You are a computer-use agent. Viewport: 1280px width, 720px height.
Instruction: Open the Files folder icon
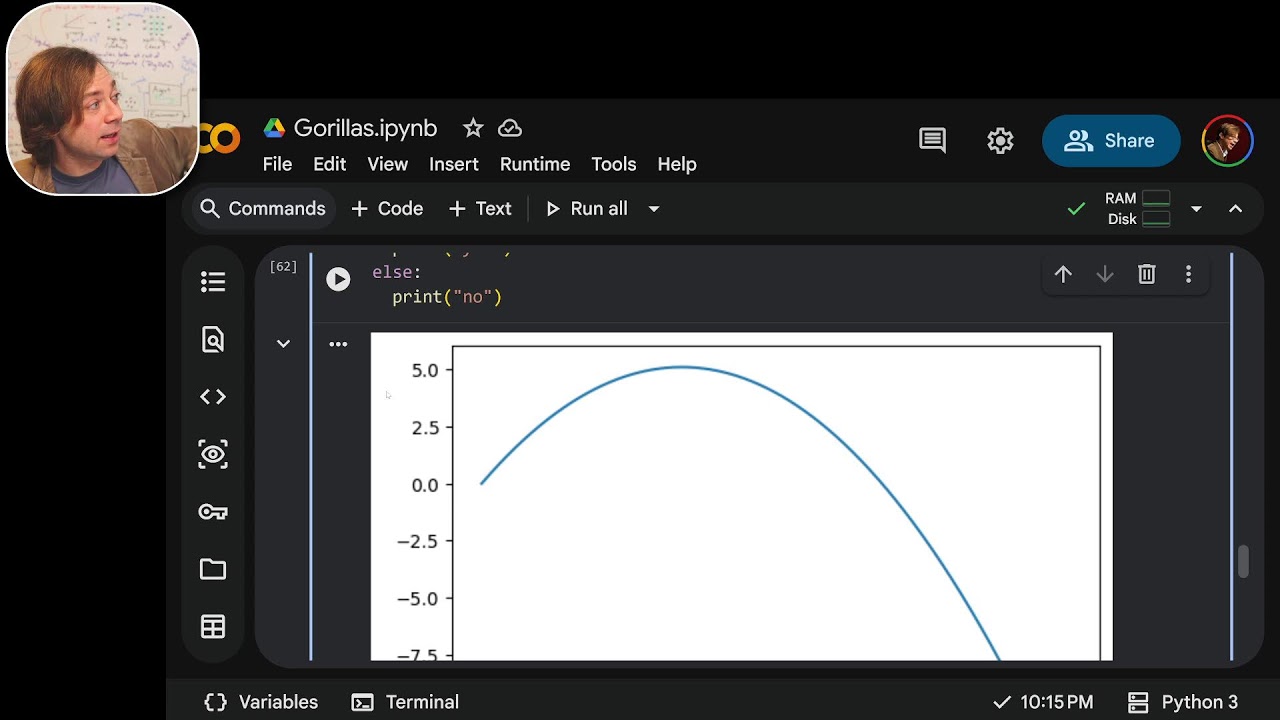tap(213, 569)
